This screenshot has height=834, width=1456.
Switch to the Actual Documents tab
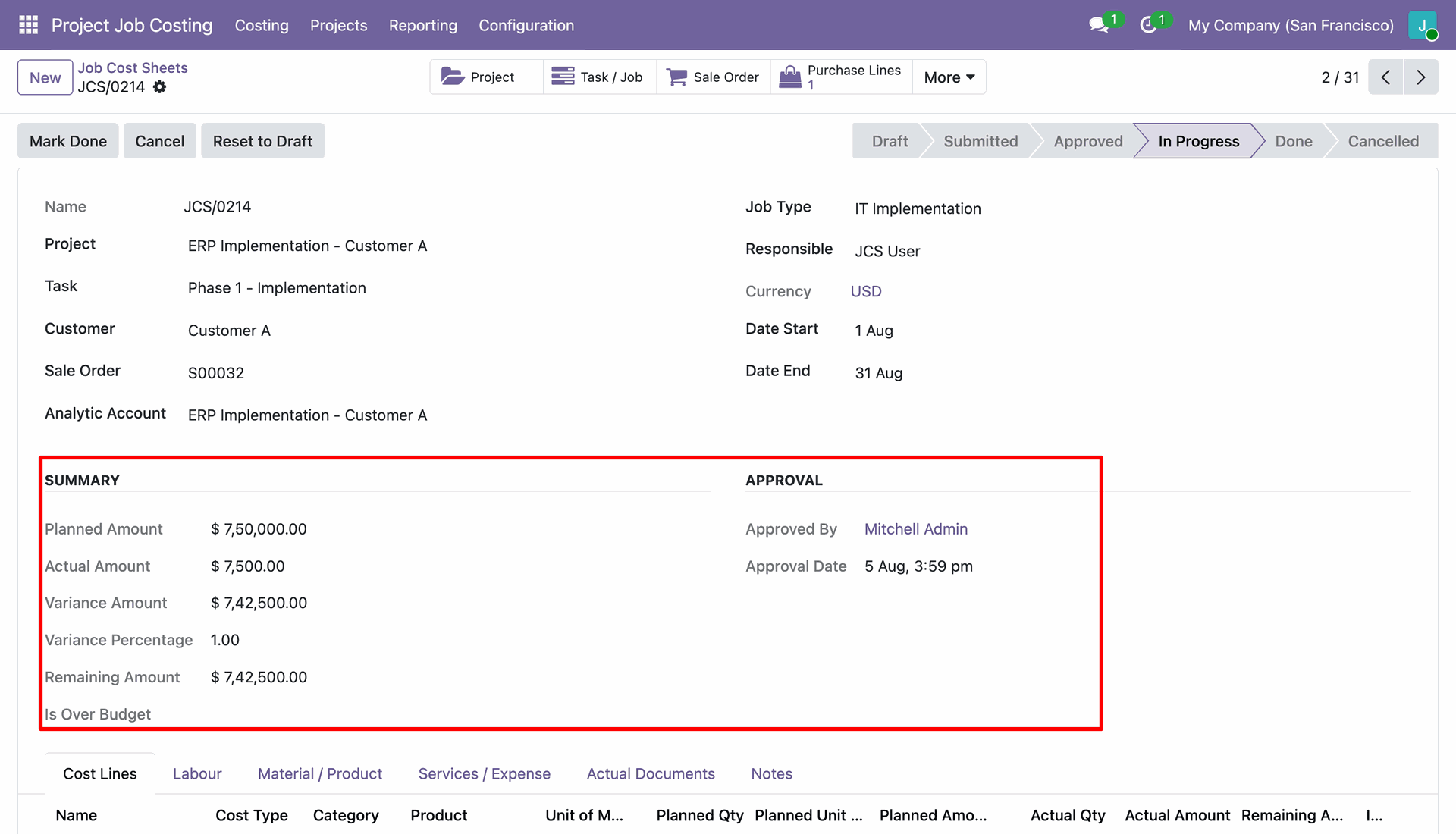tap(651, 773)
